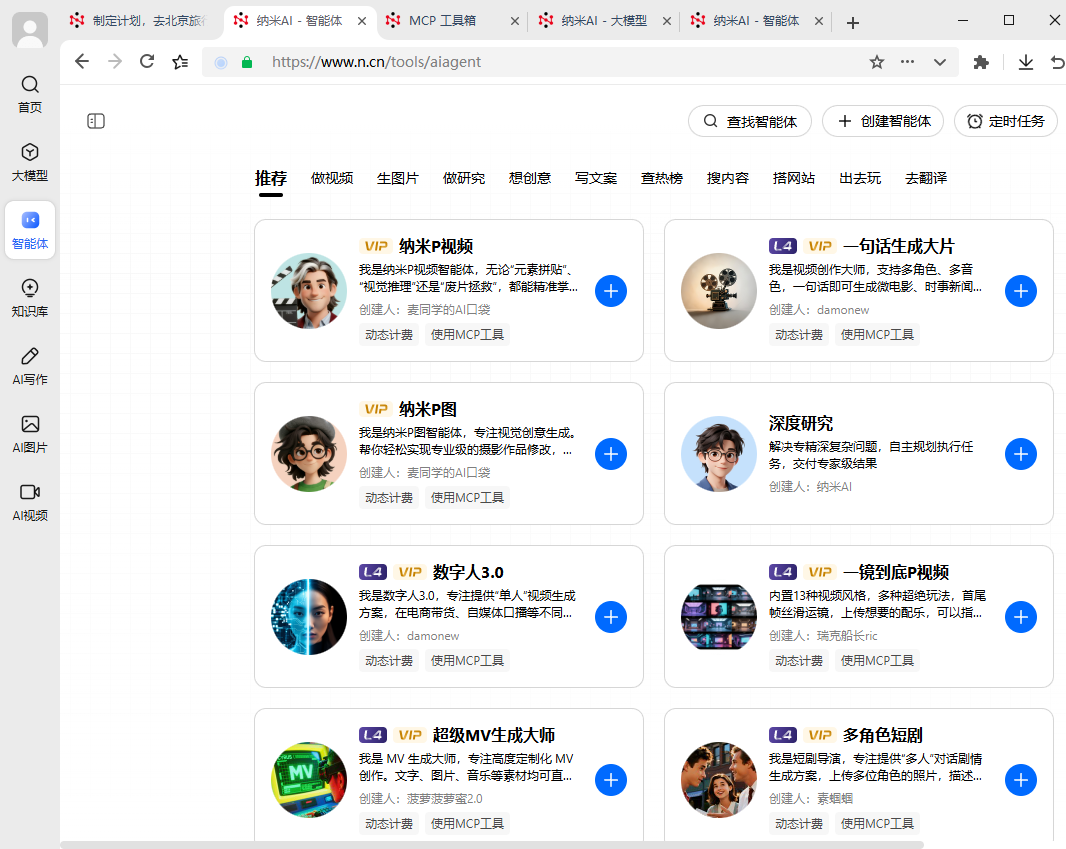Click 动态计费 tag on 纳米P图 card
Screen dimensions: 1066x849
pyautogui.click(x=389, y=498)
